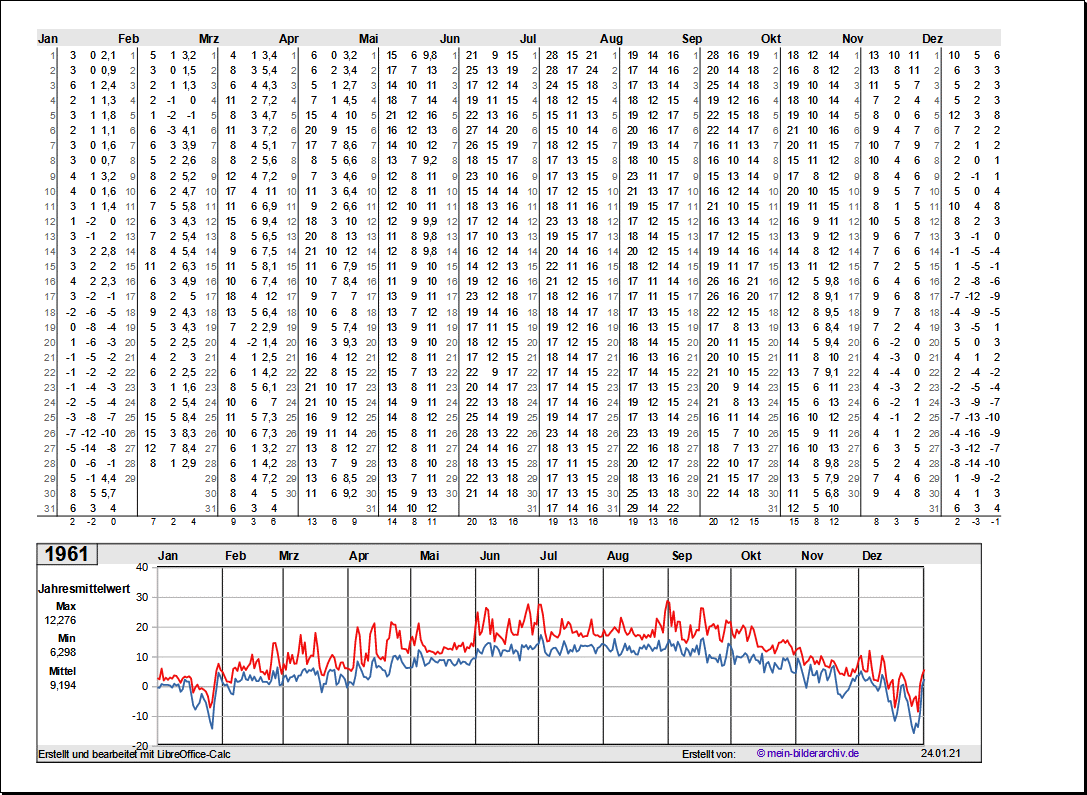This screenshot has height=795, width=1087.
Task: Click the Mai label above the chart
Action: pyautogui.click(x=430, y=556)
